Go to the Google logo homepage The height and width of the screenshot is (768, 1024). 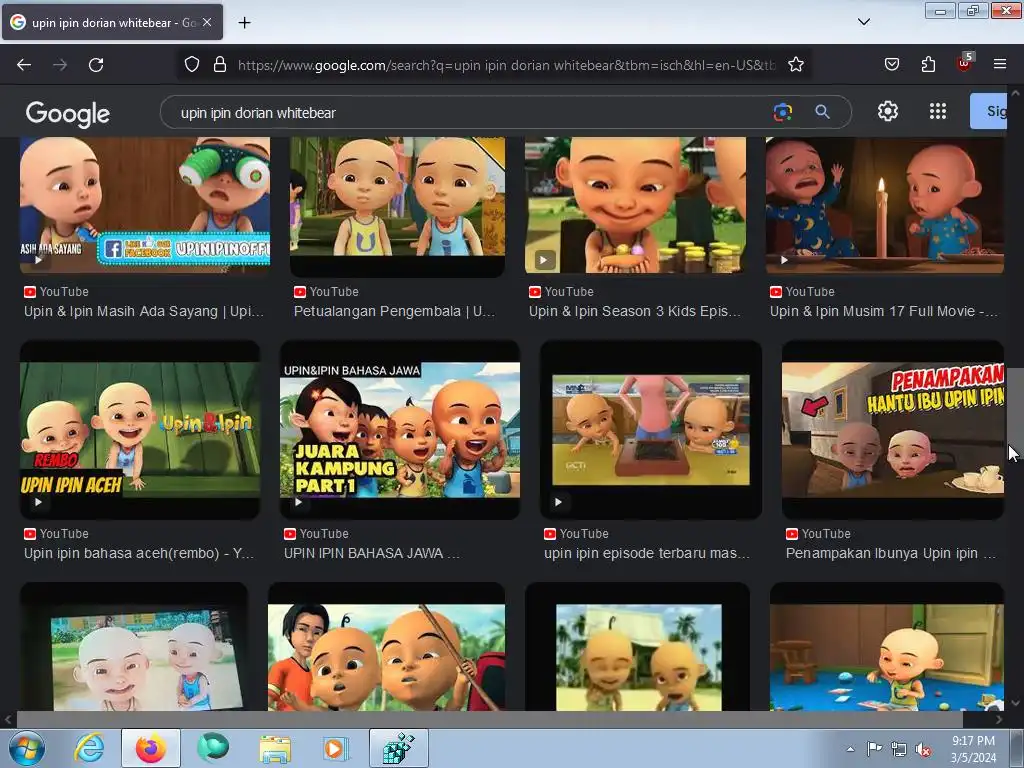click(68, 114)
